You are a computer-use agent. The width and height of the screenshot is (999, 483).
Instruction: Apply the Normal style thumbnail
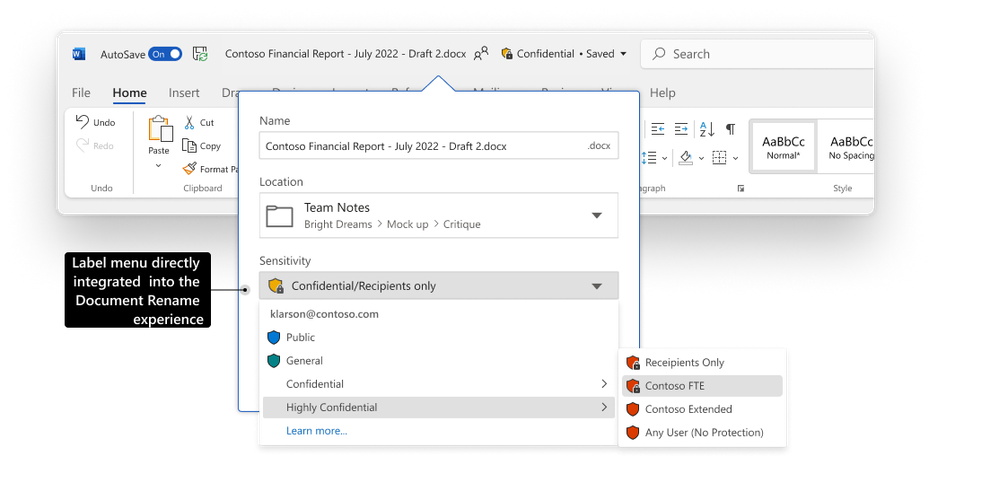(x=783, y=147)
